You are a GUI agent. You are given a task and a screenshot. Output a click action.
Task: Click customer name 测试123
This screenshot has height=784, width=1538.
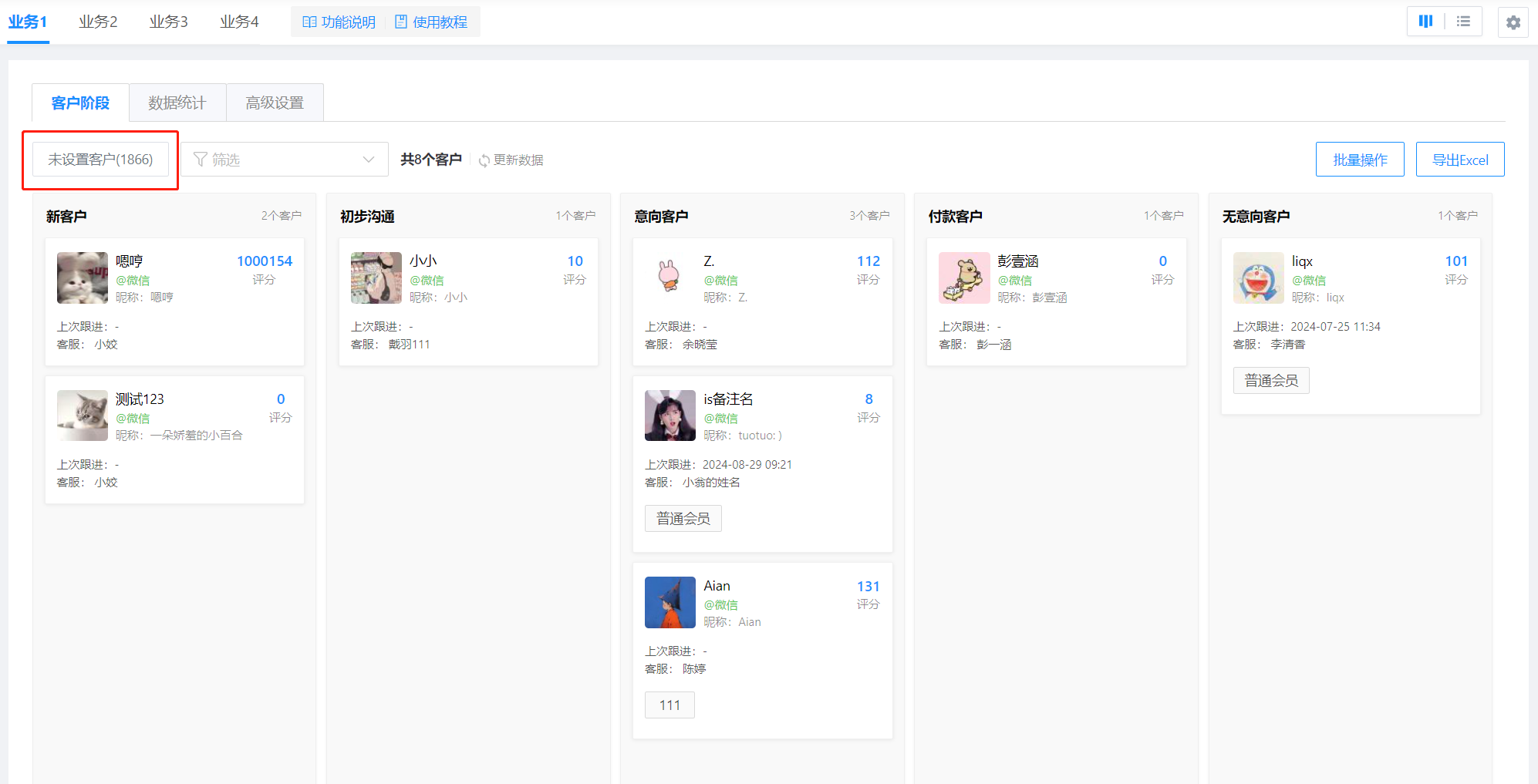coord(140,399)
